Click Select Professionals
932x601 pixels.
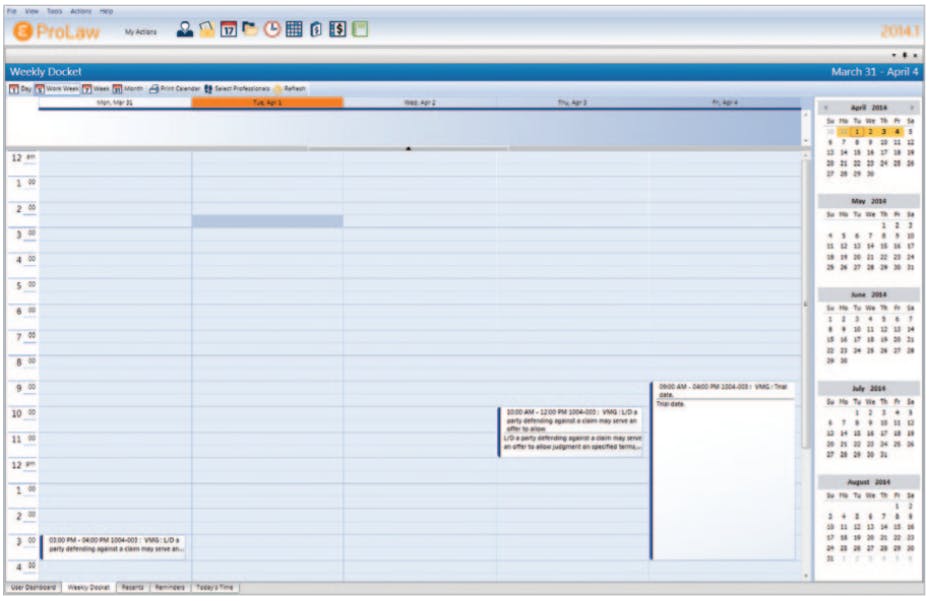click(x=237, y=89)
